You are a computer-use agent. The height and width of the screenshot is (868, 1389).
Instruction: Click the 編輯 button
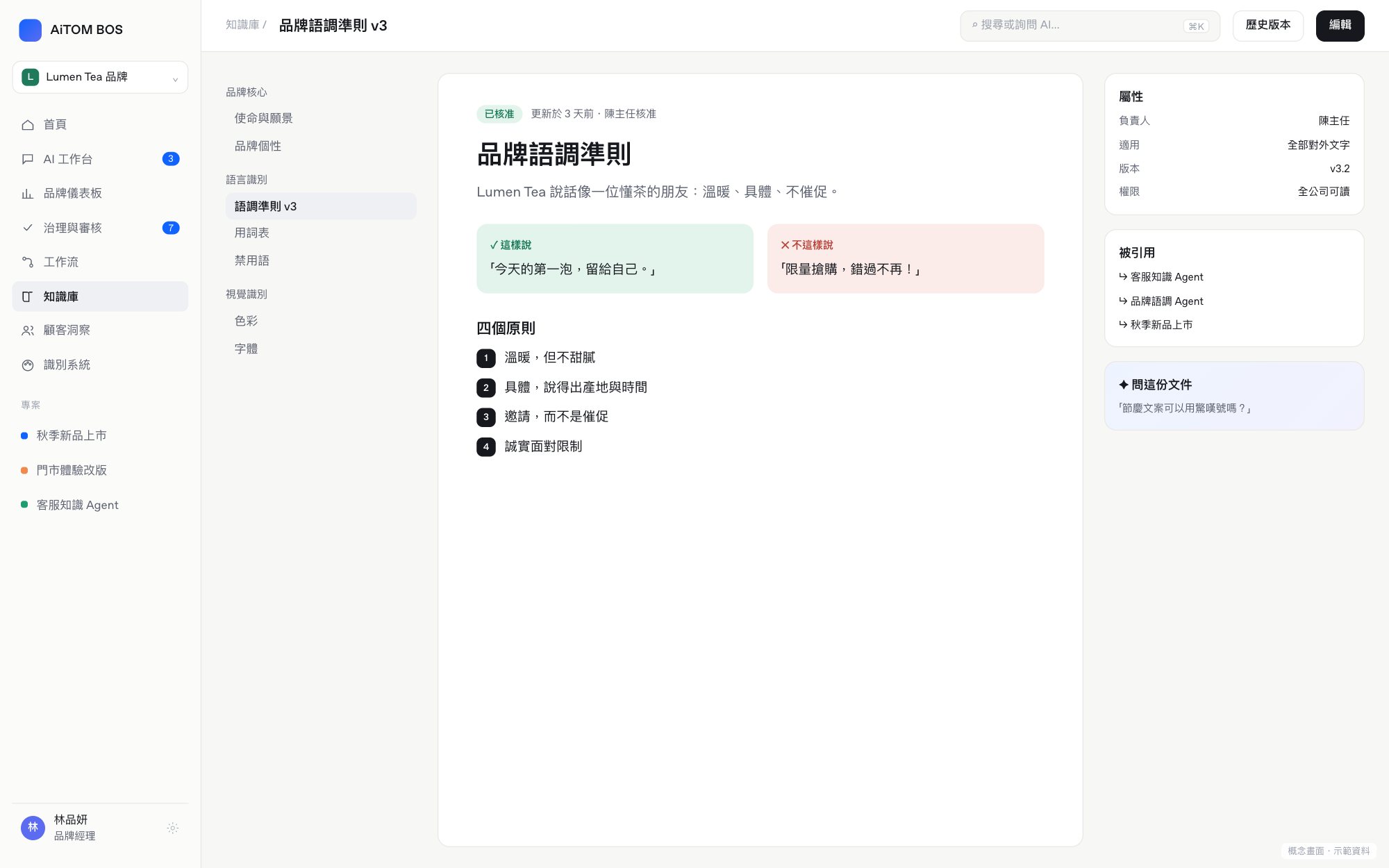[x=1340, y=26]
